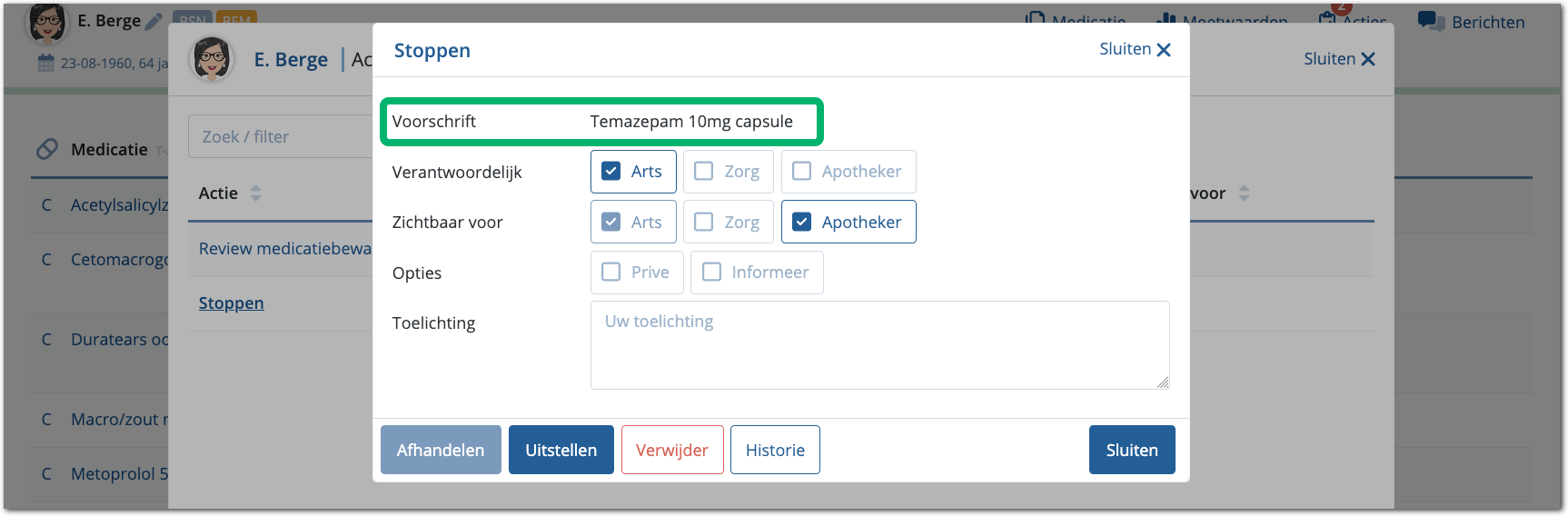Click the Meetwaarden chart icon

click(1166, 20)
